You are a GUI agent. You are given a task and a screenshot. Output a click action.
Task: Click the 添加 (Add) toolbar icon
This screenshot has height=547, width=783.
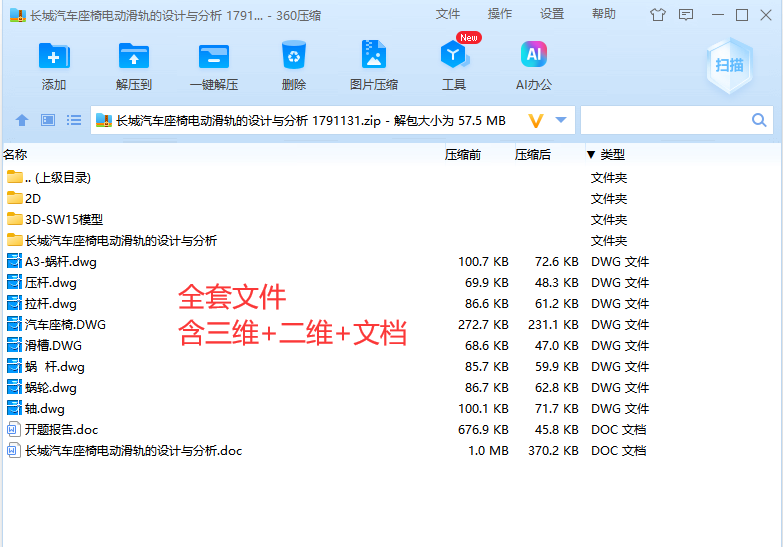point(54,65)
